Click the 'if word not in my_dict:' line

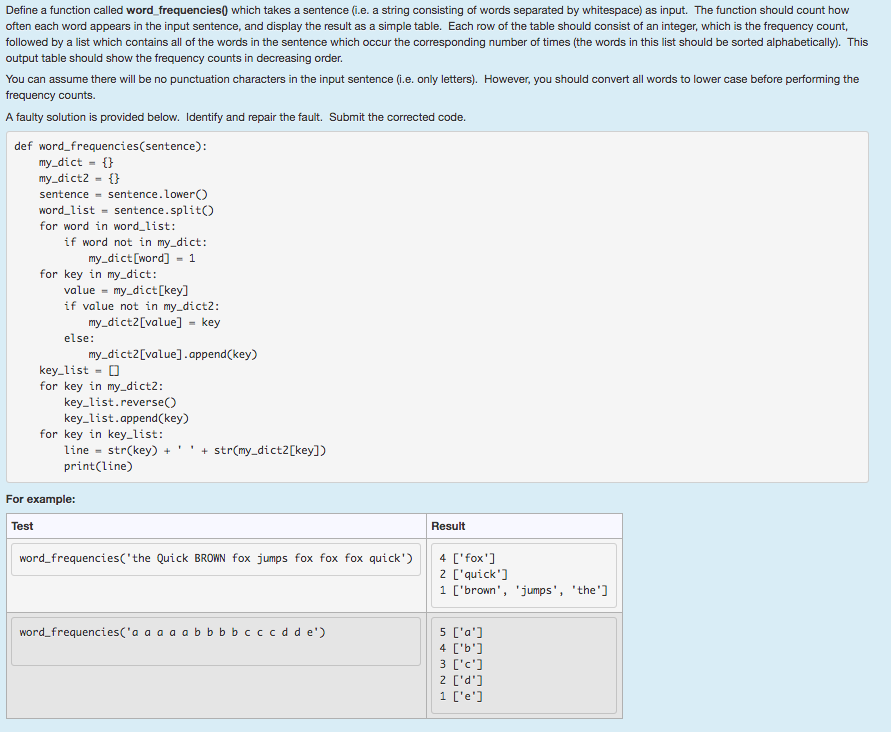135,242
